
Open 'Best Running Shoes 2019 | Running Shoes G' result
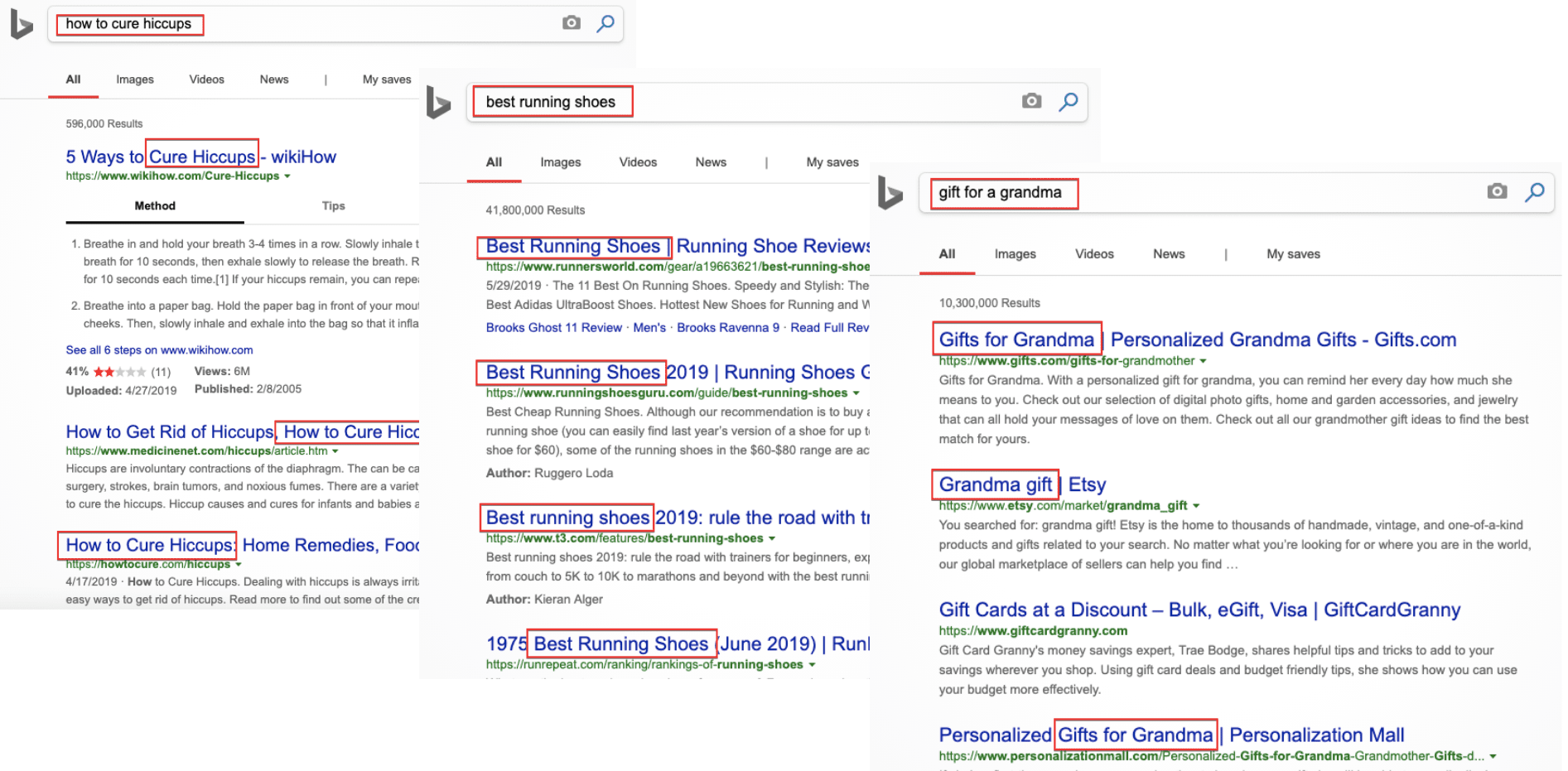click(x=678, y=373)
